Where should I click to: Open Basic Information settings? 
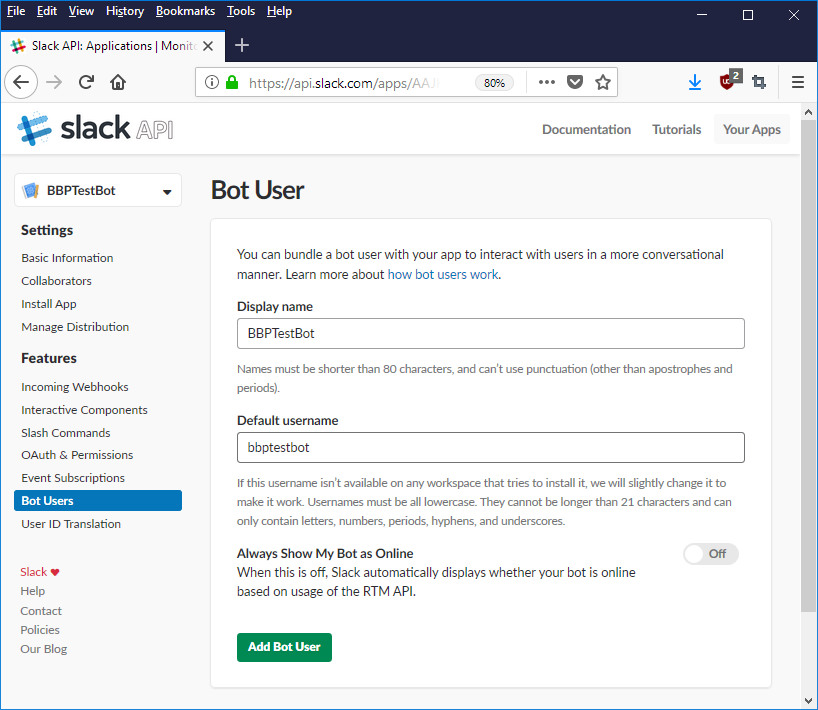pyautogui.click(x=67, y=258)
